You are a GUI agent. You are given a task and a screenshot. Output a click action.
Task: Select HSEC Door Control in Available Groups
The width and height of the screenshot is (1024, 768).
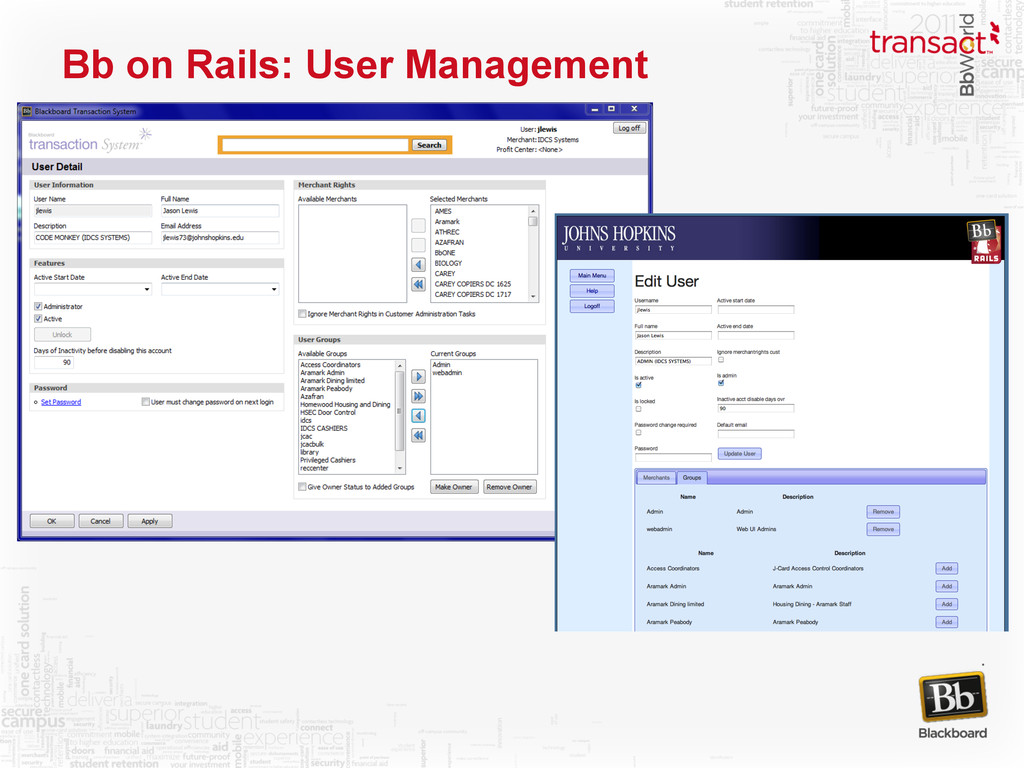click(328, 413)
